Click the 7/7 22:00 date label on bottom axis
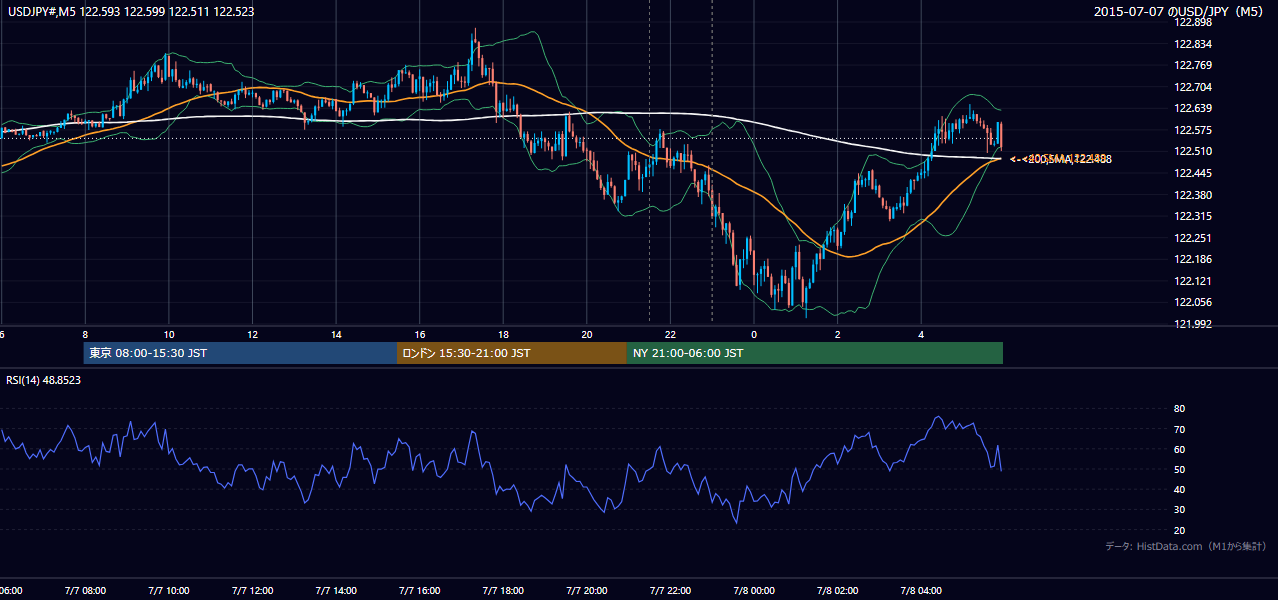 [670, 590]
